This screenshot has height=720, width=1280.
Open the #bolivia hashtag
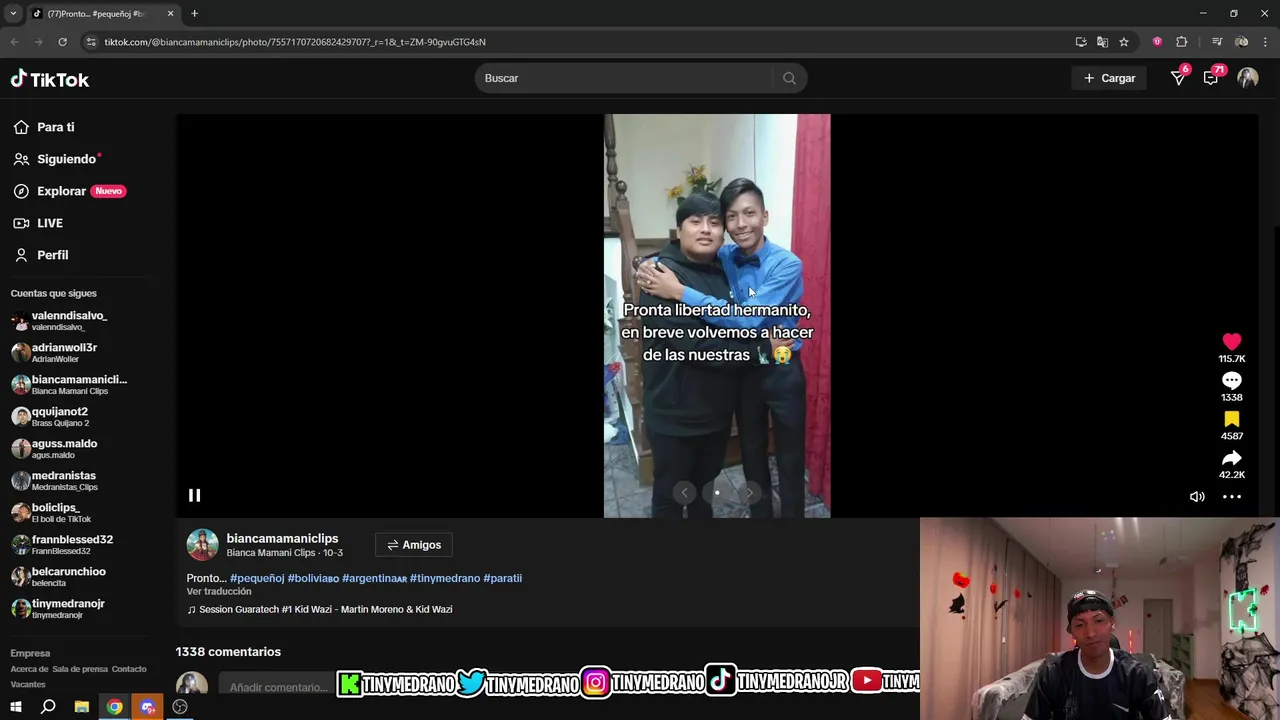click(313, 578)
